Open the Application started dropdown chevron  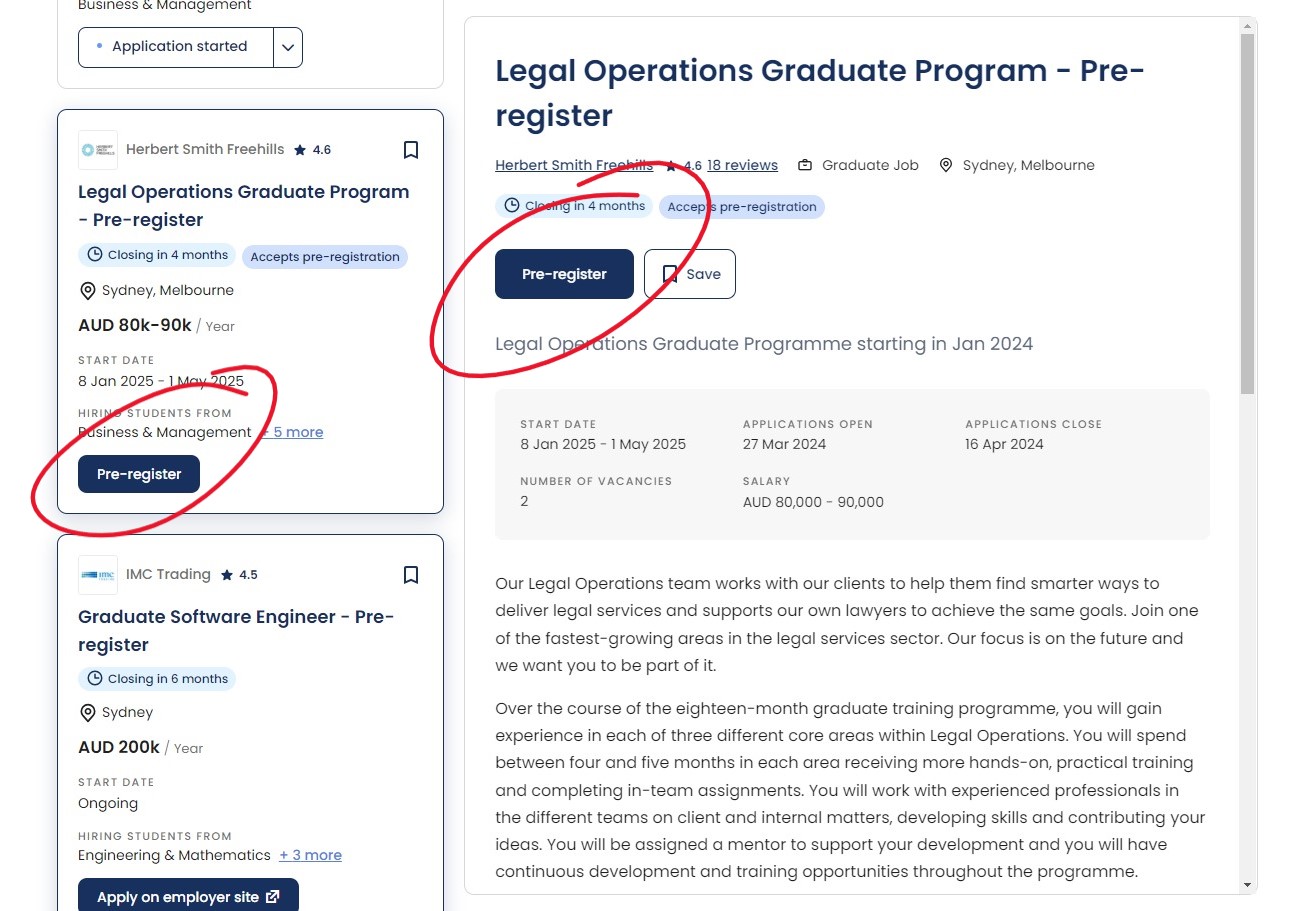[288, 46]
